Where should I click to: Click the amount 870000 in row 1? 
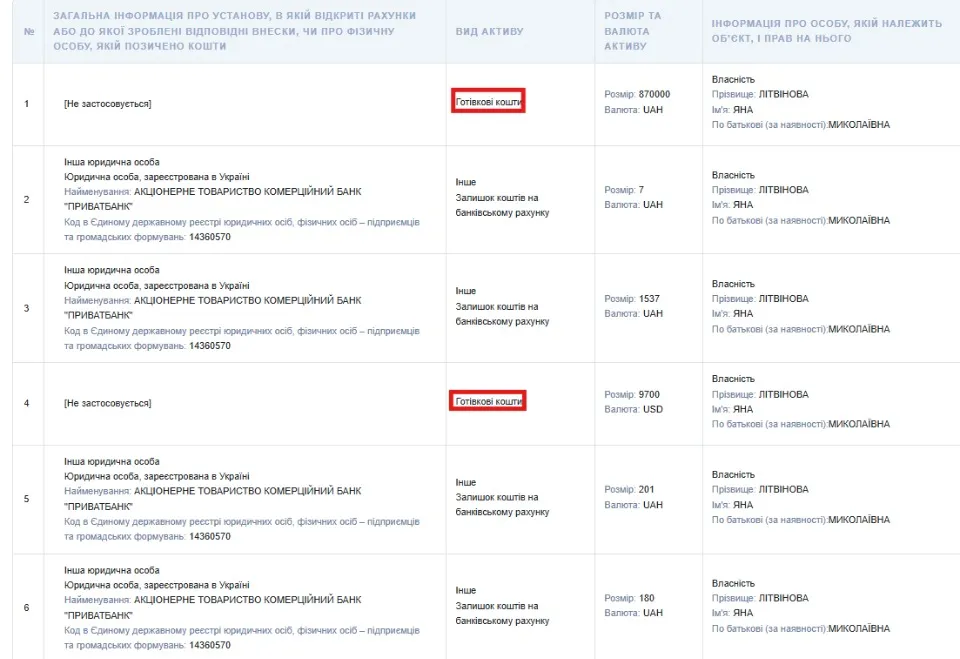click(654, 95)
